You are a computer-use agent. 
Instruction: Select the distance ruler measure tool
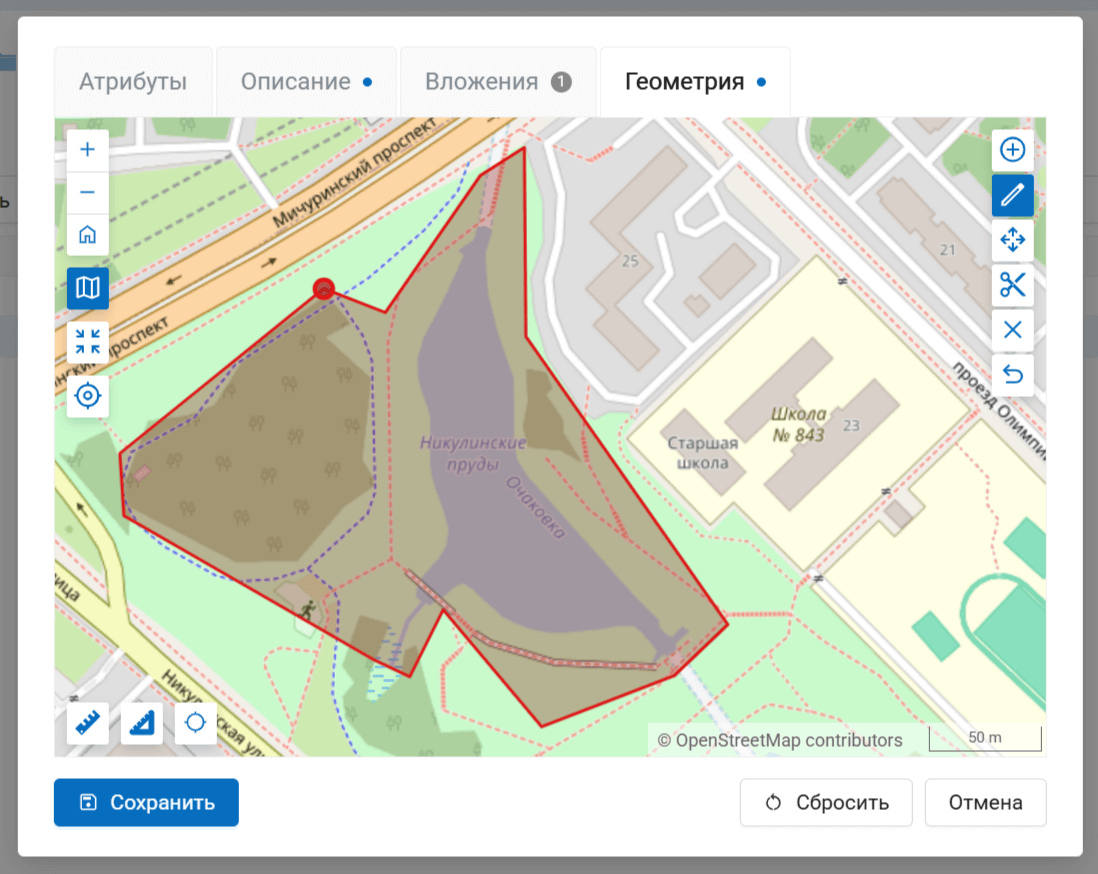click(88, 722)
